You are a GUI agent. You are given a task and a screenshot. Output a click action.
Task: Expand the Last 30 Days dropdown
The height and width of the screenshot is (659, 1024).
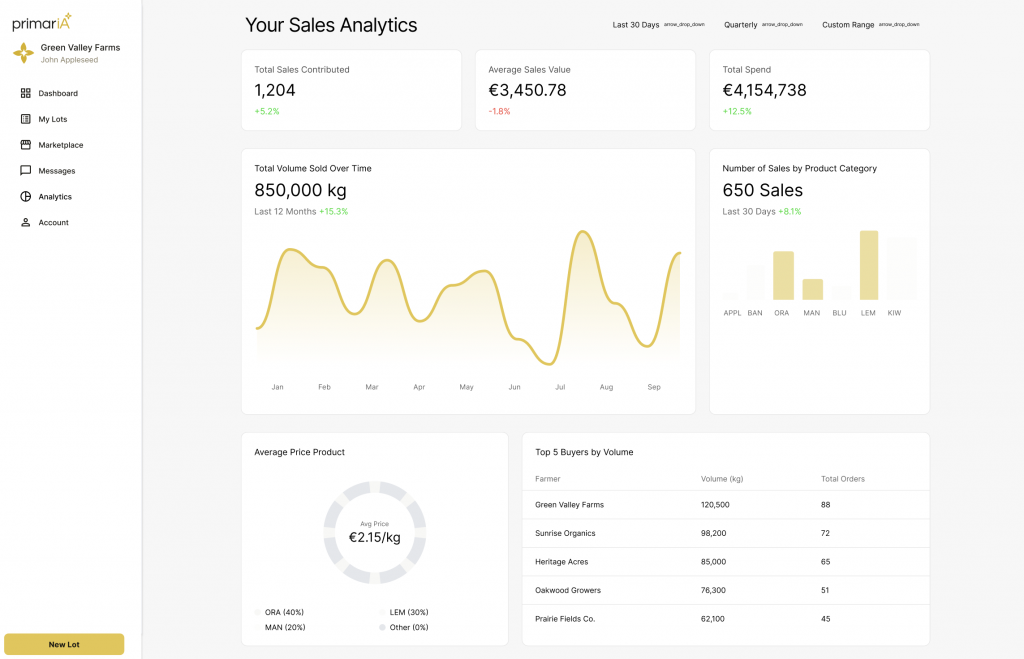click(658, 24)
